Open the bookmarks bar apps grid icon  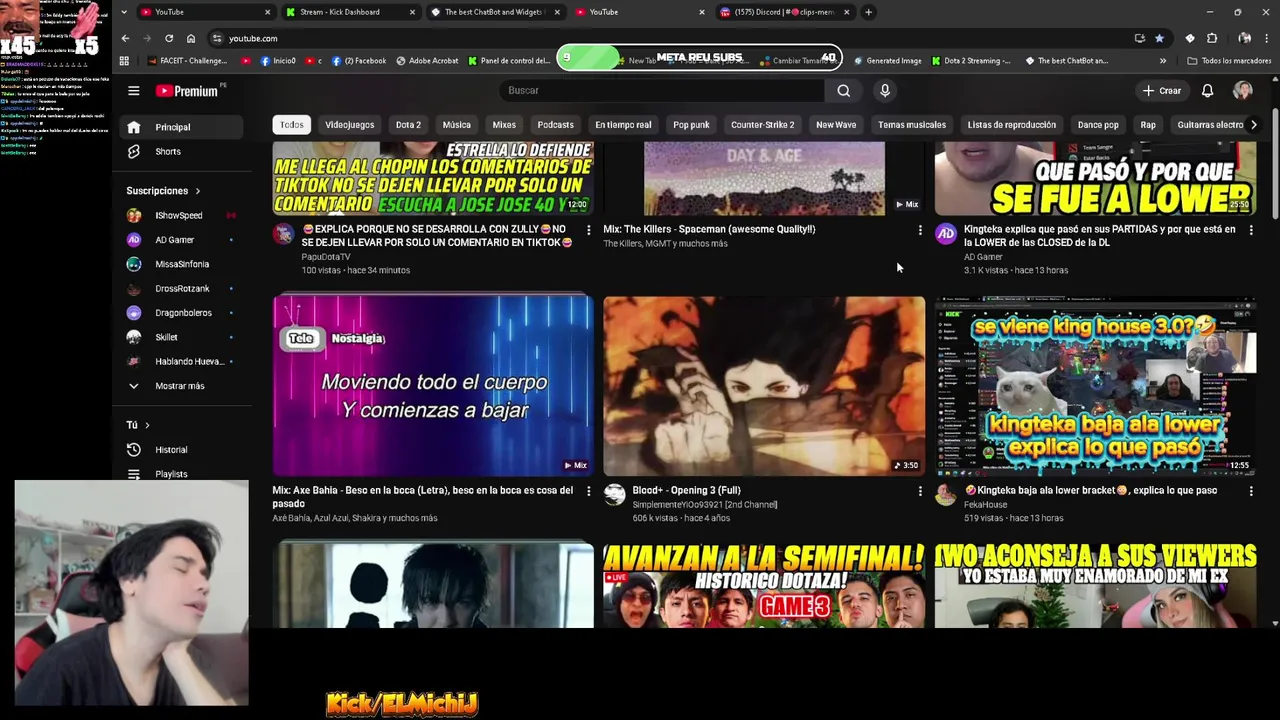point(124,60)
